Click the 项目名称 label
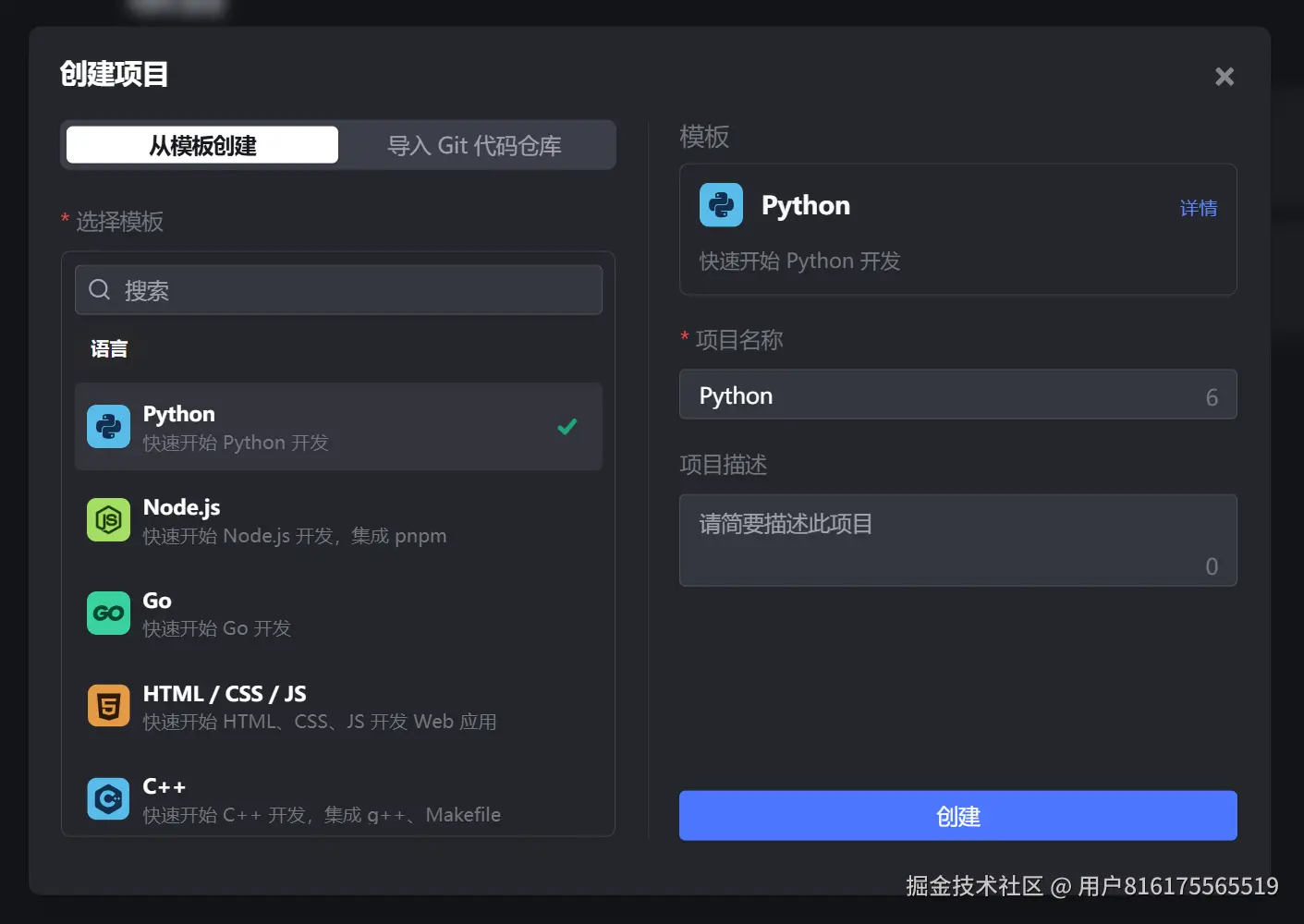Screen dimensions: 1304x924 tap(739, 340)
